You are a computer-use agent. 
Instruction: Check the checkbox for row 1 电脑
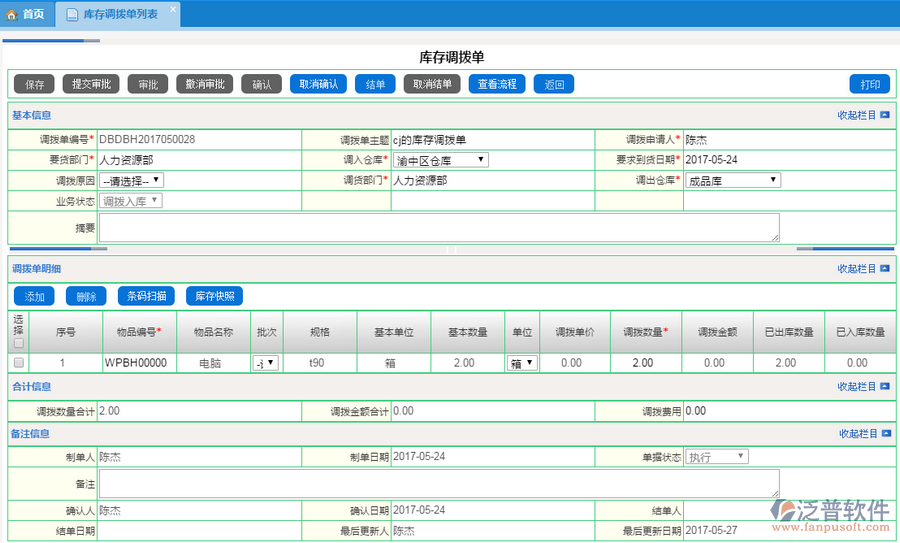pos(19,363)
